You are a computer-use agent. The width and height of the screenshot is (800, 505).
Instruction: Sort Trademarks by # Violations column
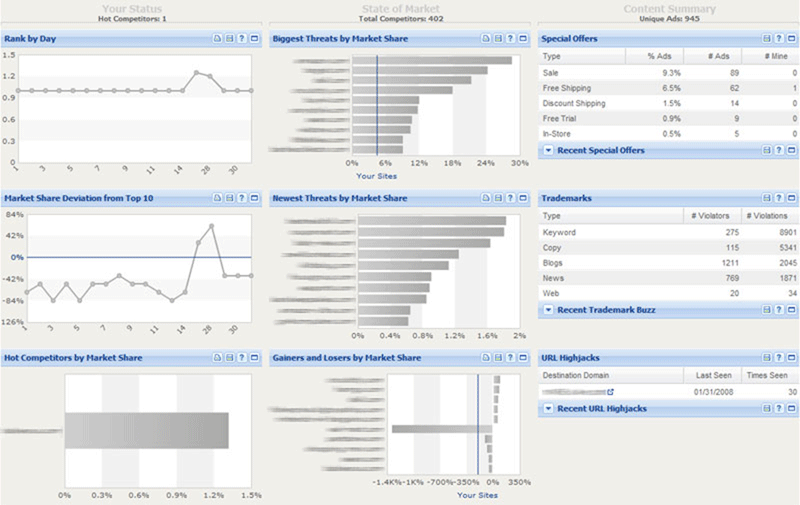767,215
